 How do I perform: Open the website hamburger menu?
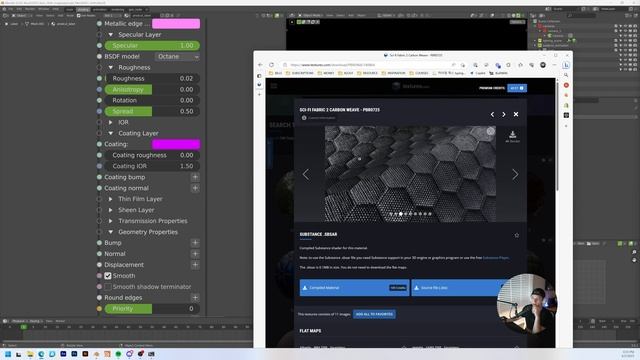(274, 86)
